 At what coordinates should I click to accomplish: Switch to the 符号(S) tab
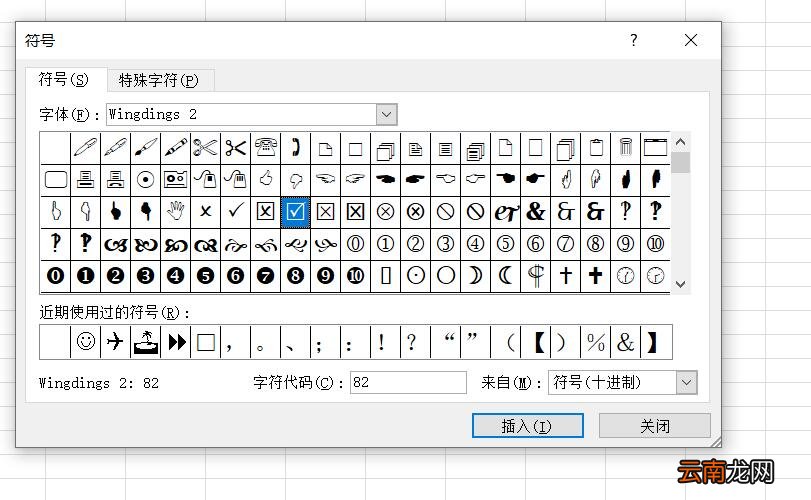tap(64, 80)
